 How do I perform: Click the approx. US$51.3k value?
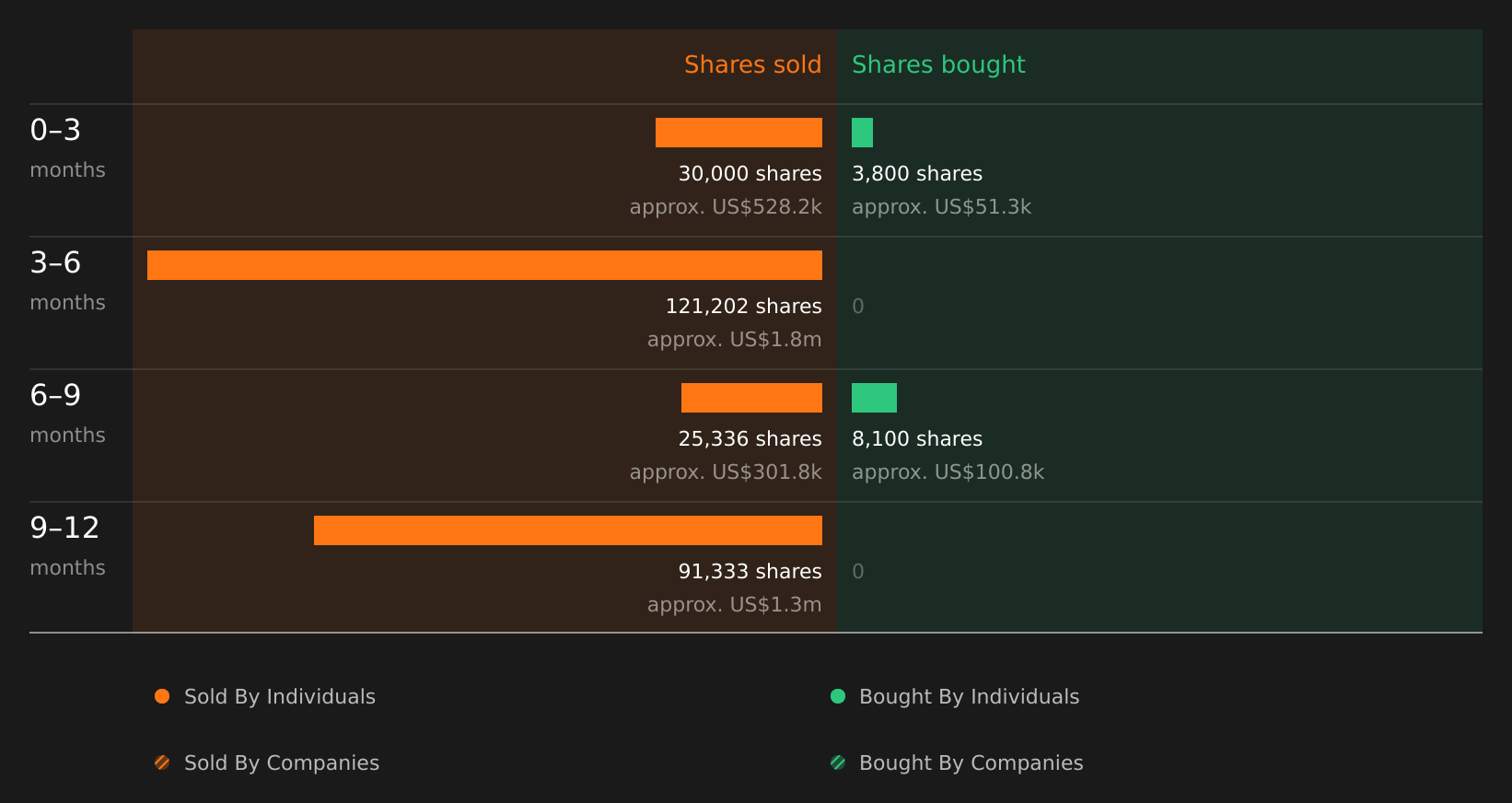tap(941, 207)
